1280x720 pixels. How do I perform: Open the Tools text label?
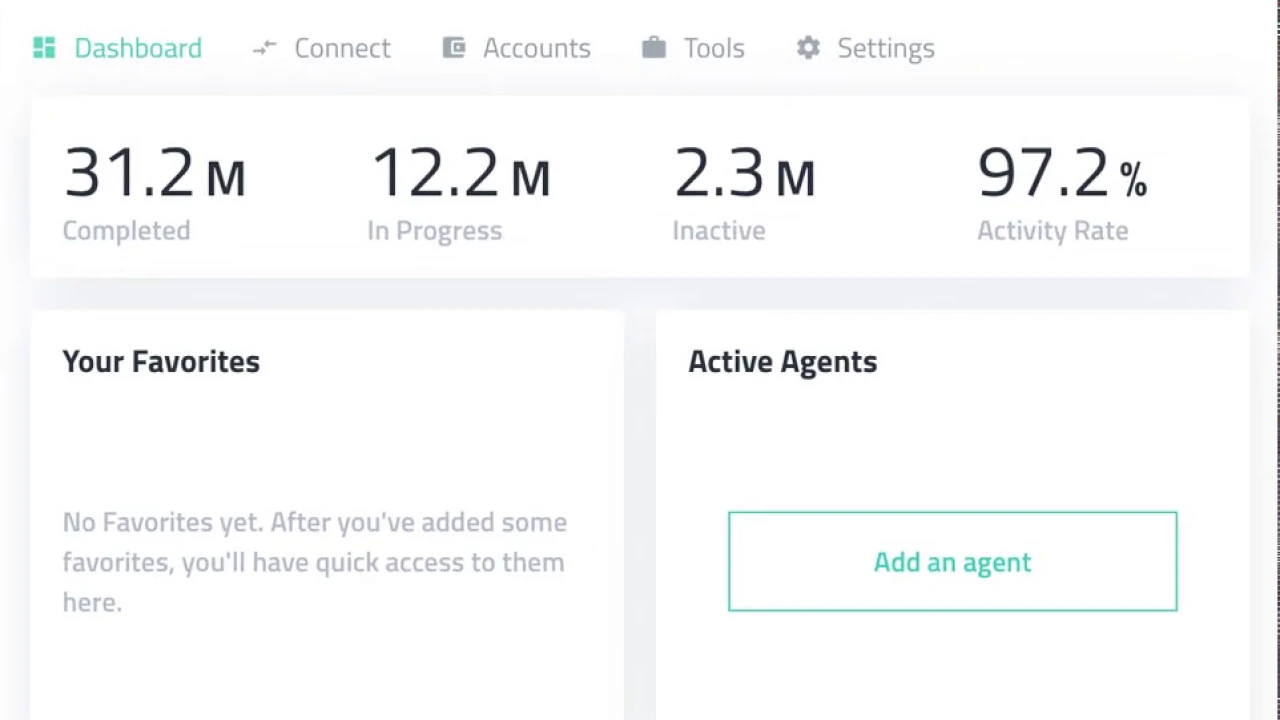pyautogui.click(x=714, y=48)
